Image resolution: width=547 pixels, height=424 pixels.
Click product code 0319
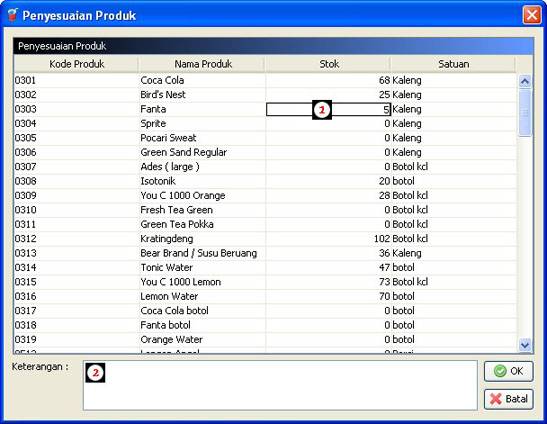[x=25, y=340]
